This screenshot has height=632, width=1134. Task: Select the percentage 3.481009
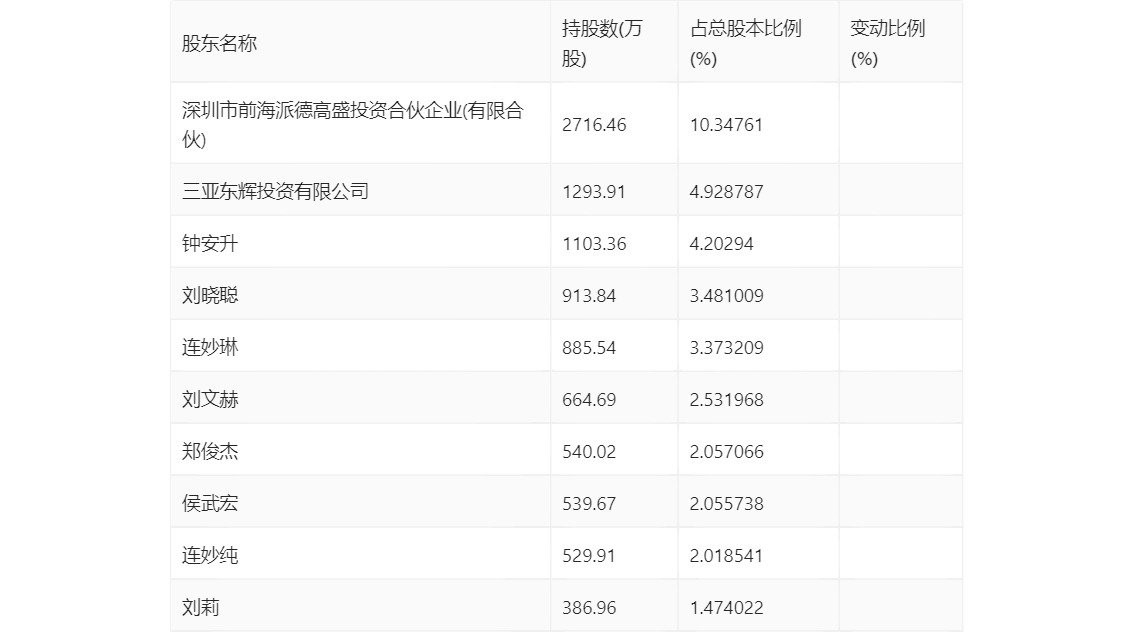pyautogui.click(x=726, y=296)
